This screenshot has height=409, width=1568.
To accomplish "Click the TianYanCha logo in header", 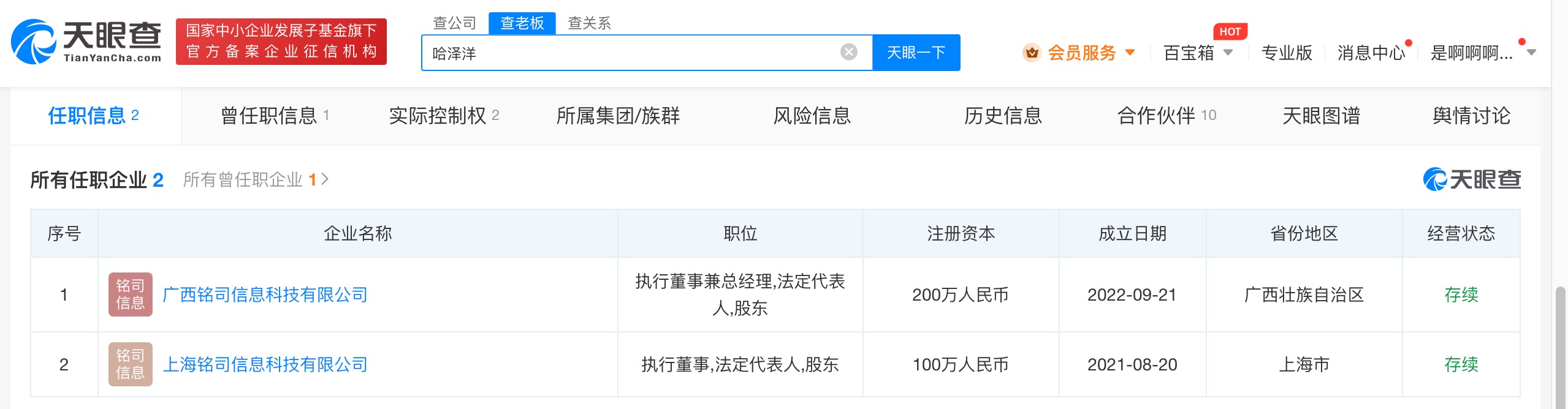I will click(x=86, y=41).
